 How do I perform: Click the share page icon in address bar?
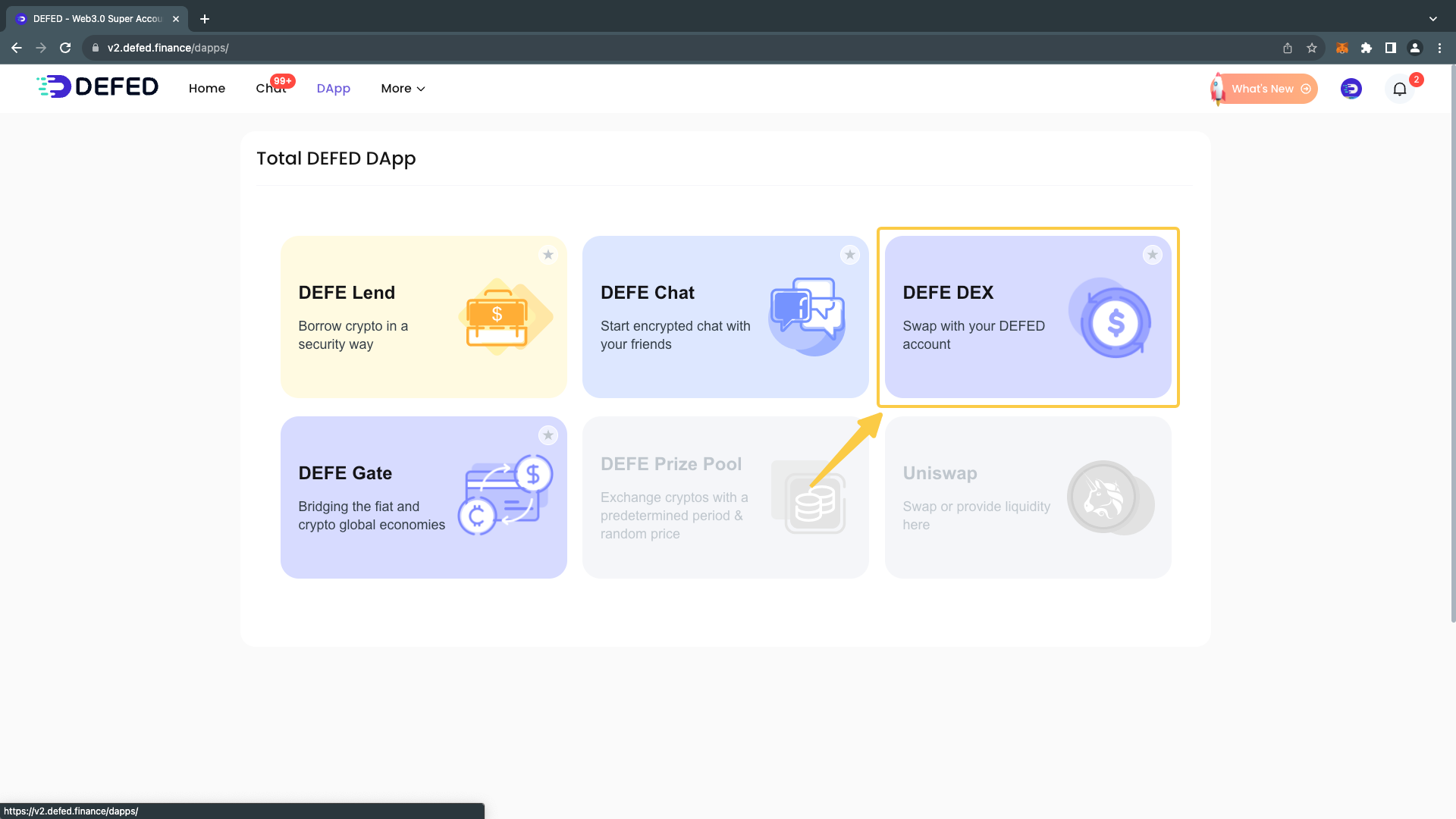point(1288,48)
